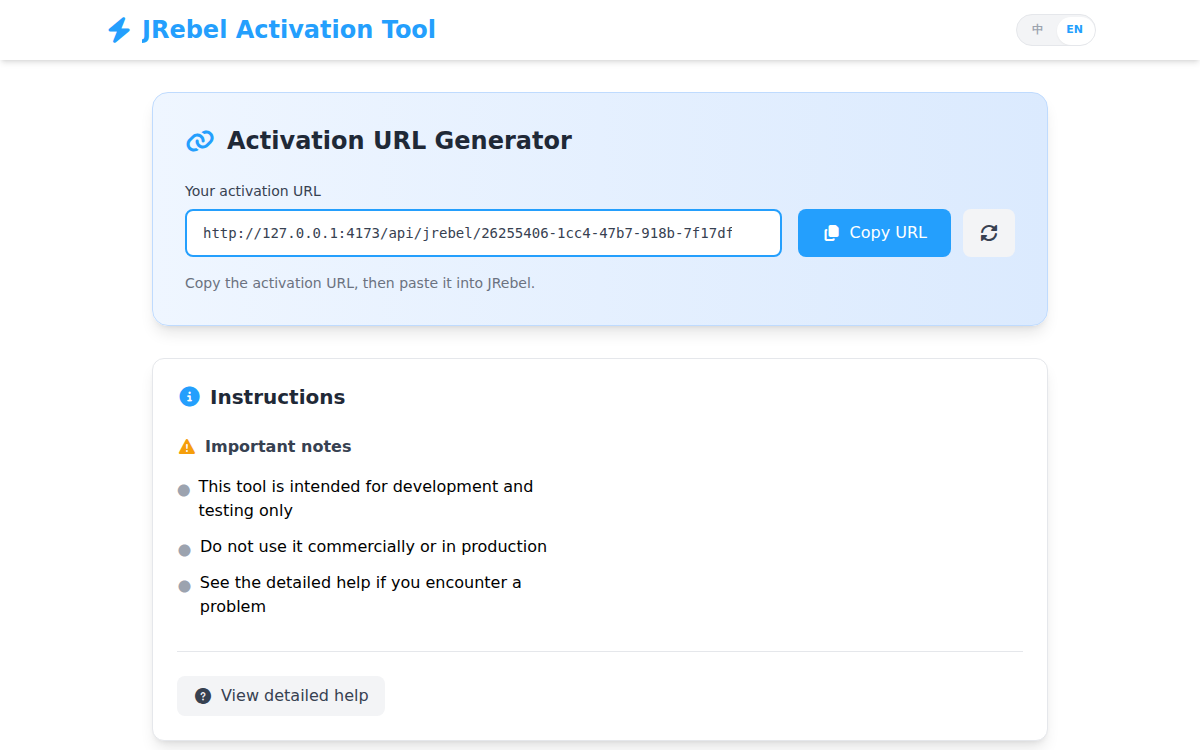Switch language to EN
This screenshot has width=1200, height=750.
pos(1074,30)
